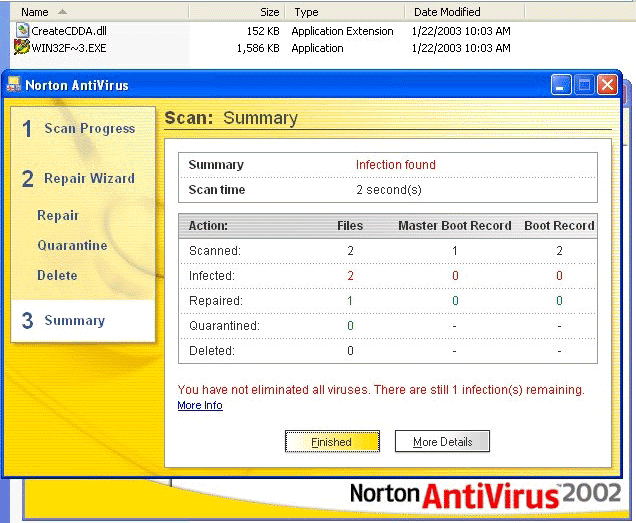
Task: Go to the Scan Progress step
Action: (x=88, y=129)
